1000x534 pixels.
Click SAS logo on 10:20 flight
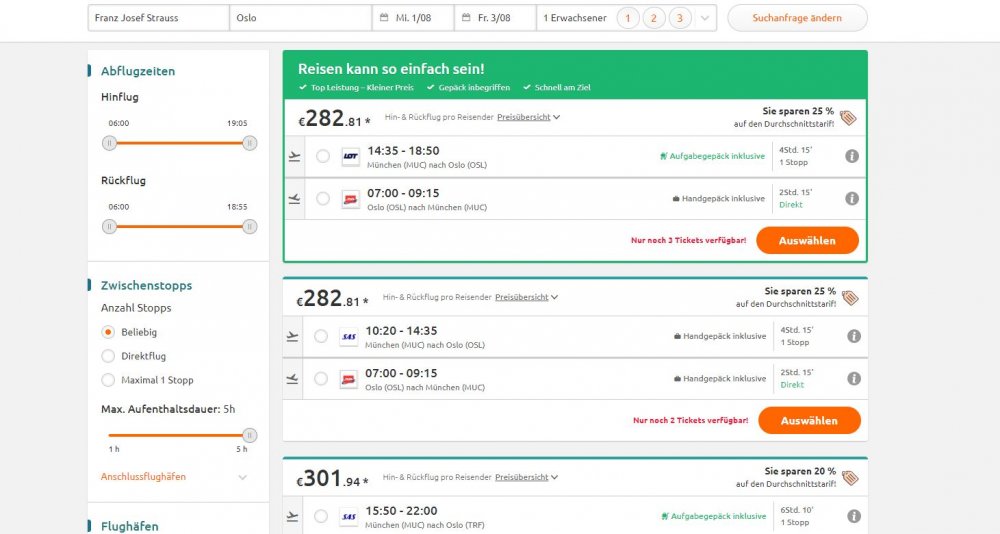pos(349,336)
